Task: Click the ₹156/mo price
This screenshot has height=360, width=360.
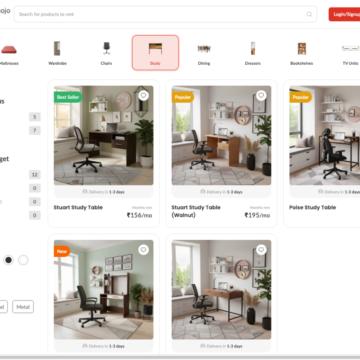Action: point(139,215)
